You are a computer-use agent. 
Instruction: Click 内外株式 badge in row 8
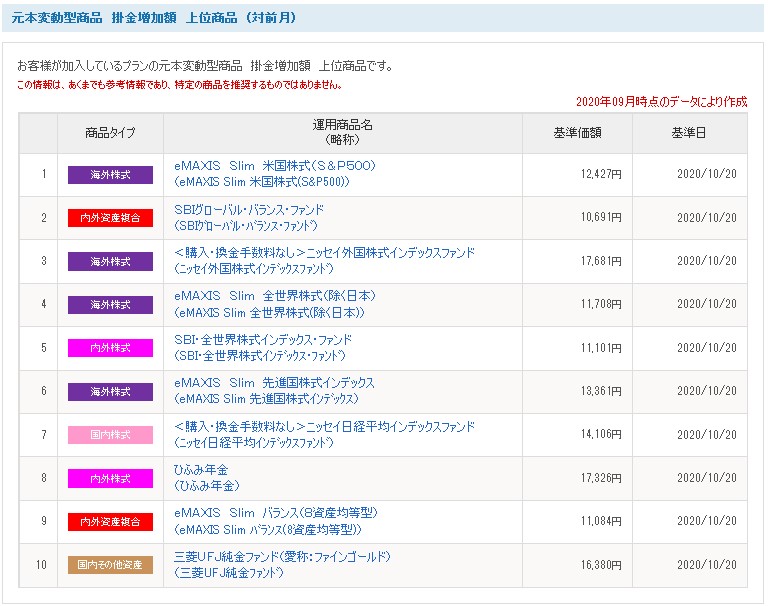coord(110,479)
